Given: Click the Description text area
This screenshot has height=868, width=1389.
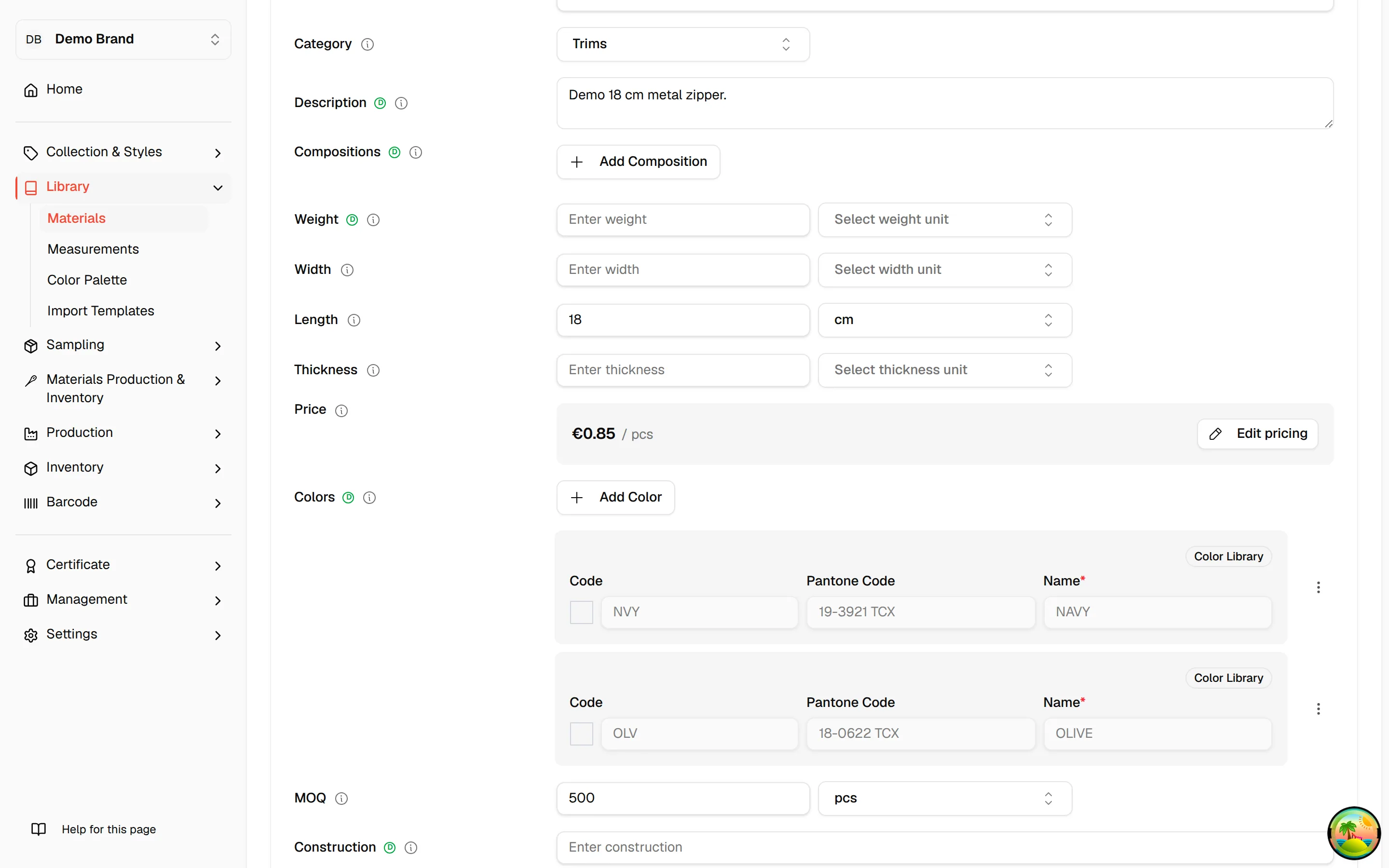Looking at the screenshot, I should tap(945, 103).
